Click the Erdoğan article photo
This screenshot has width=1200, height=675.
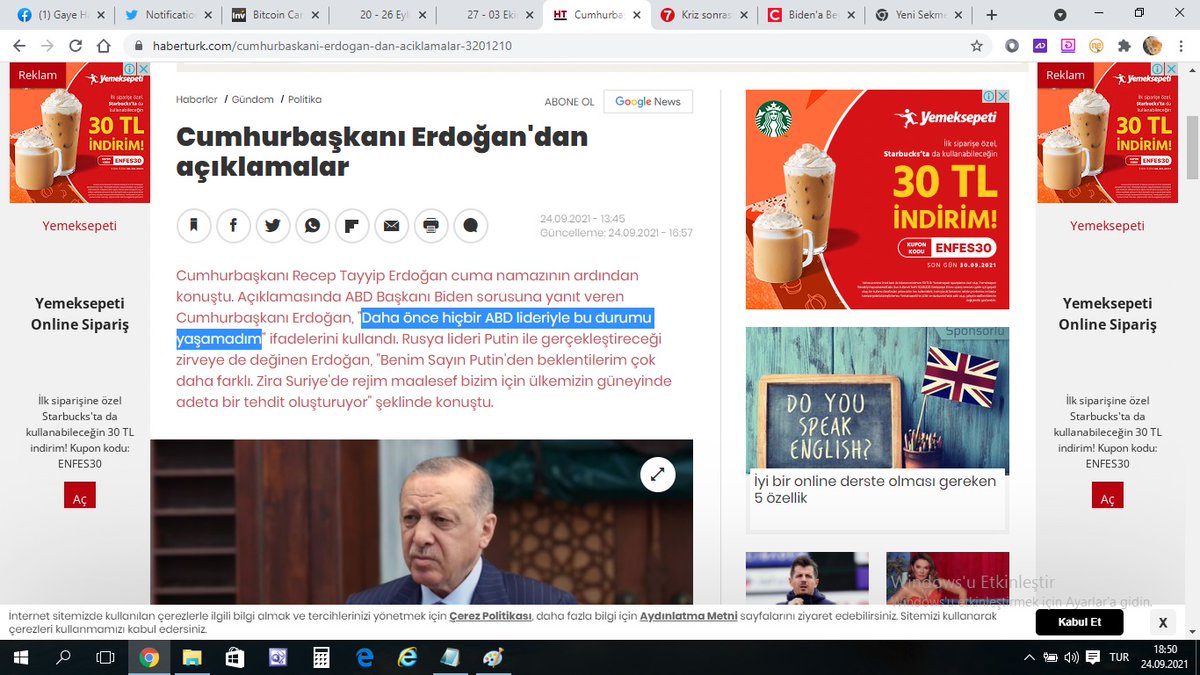[x=421, y=522]
